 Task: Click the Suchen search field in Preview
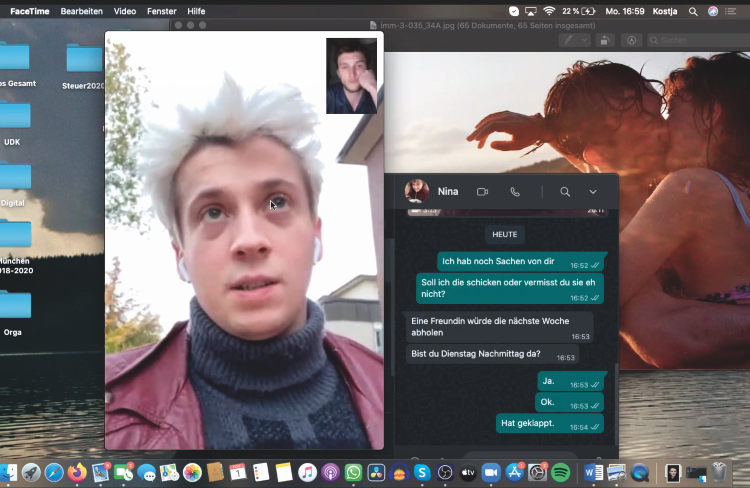698,41
